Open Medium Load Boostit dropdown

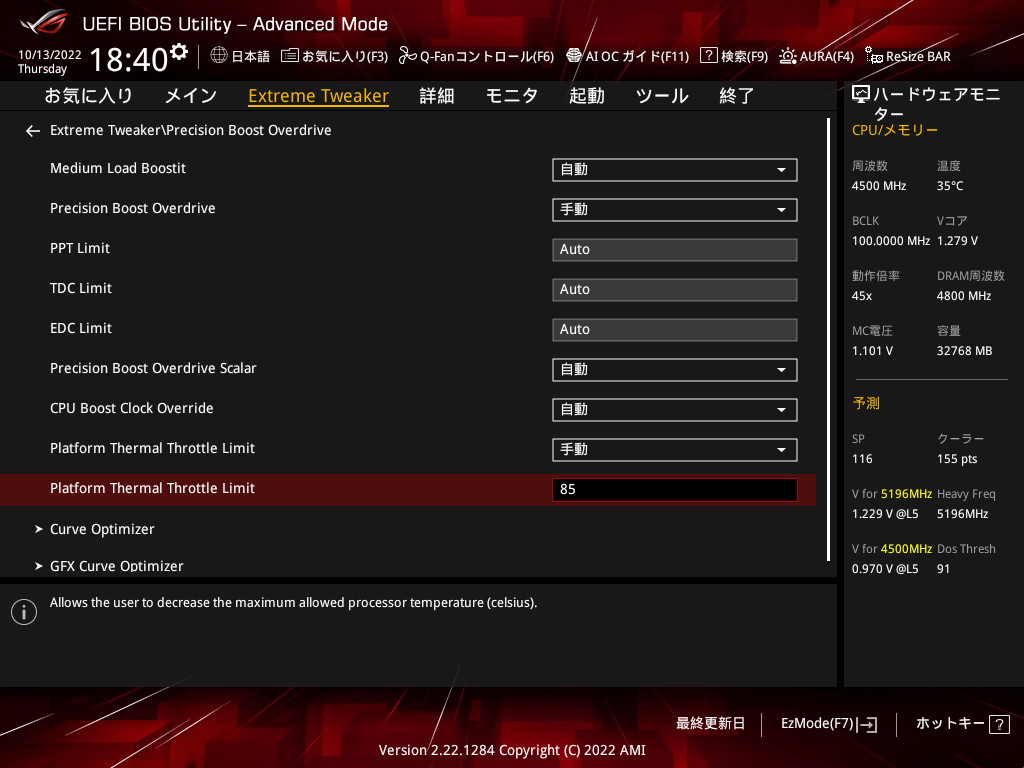[x=675, y=170]
